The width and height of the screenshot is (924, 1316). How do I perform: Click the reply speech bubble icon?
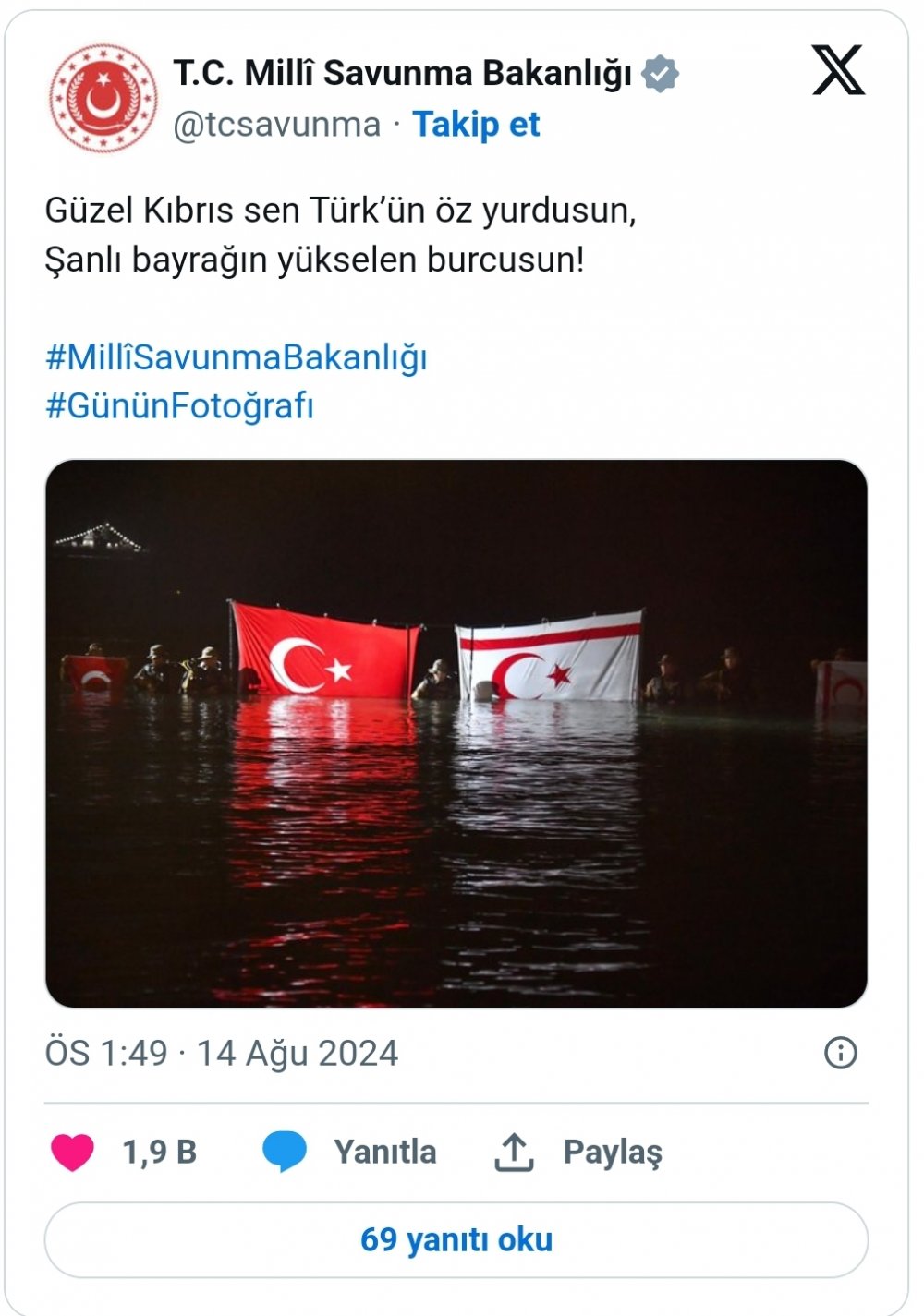pyautogui.click(x=285, y=1153)
